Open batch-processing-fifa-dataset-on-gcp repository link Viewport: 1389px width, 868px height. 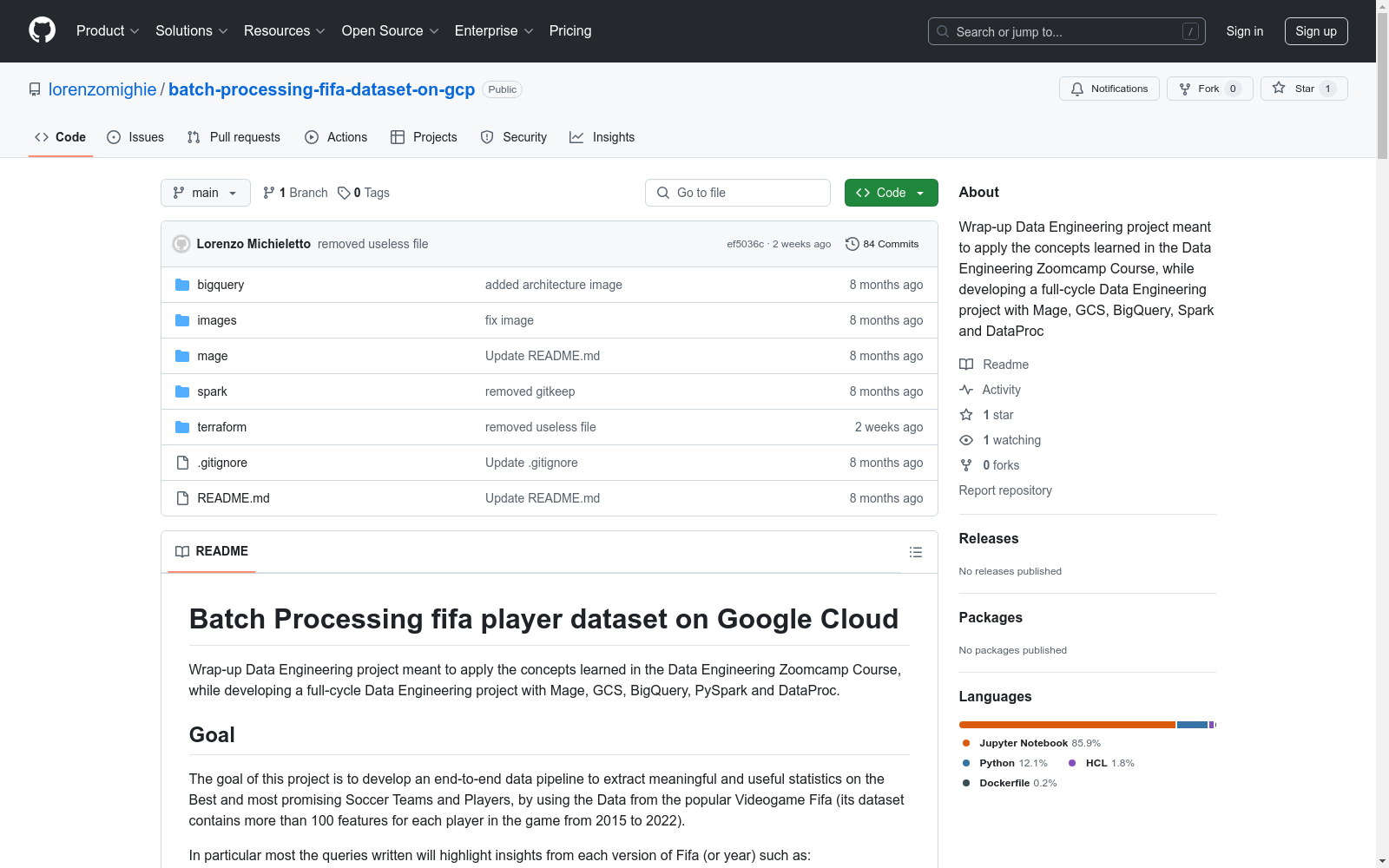(321, 89)
